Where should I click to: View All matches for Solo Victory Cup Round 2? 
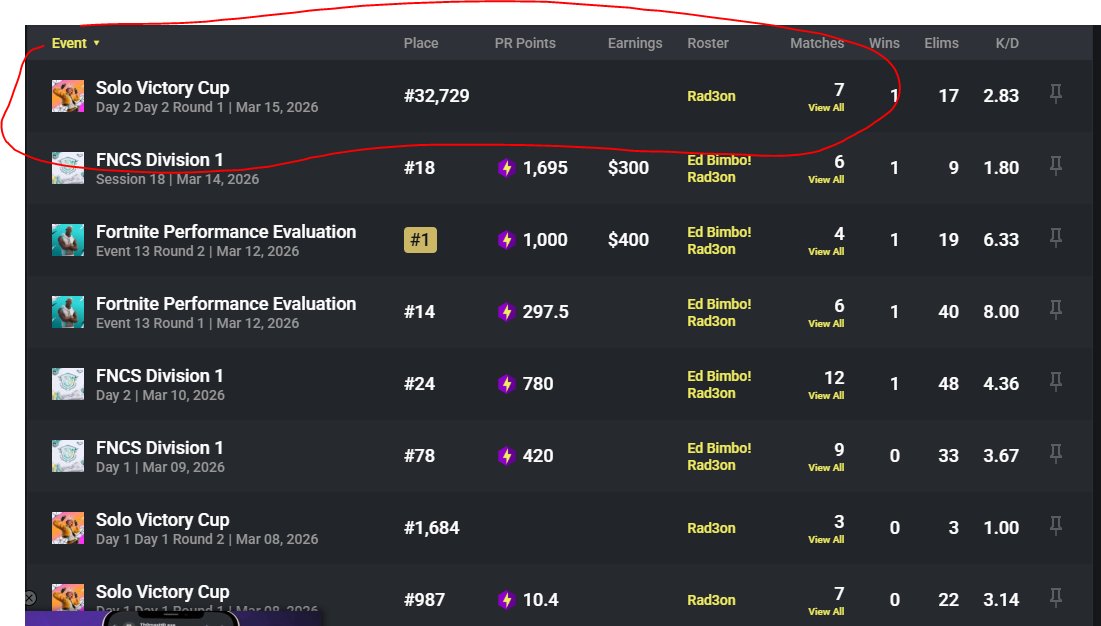pyautogui.click(x=826, y=539)
